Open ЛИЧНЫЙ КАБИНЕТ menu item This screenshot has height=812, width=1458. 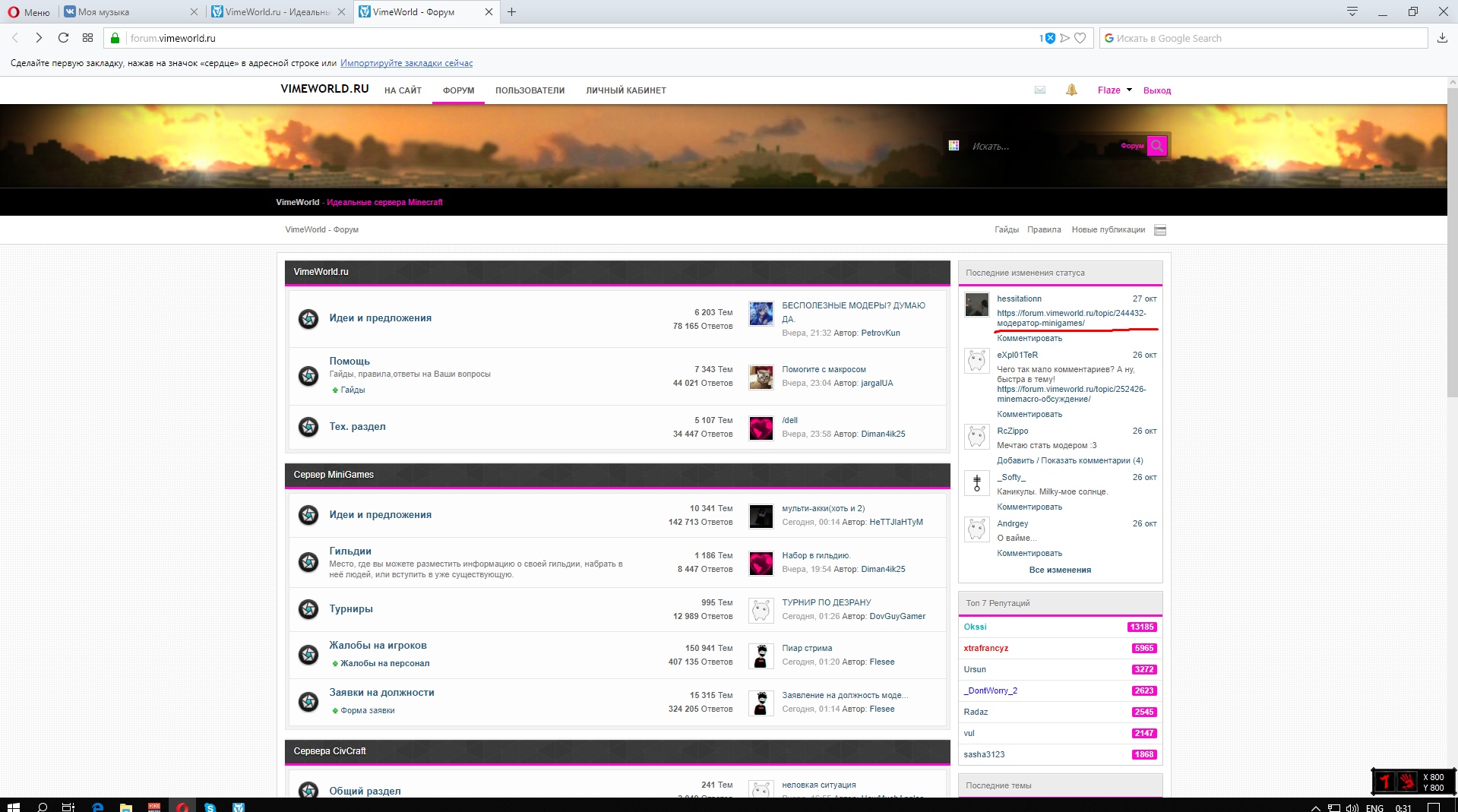(626, 90)
